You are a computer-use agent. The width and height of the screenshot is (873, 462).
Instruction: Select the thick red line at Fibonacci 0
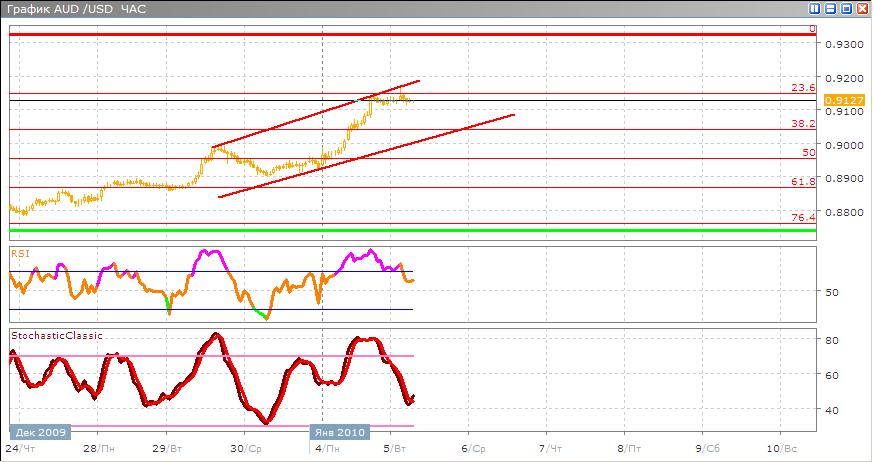point(400,34)
